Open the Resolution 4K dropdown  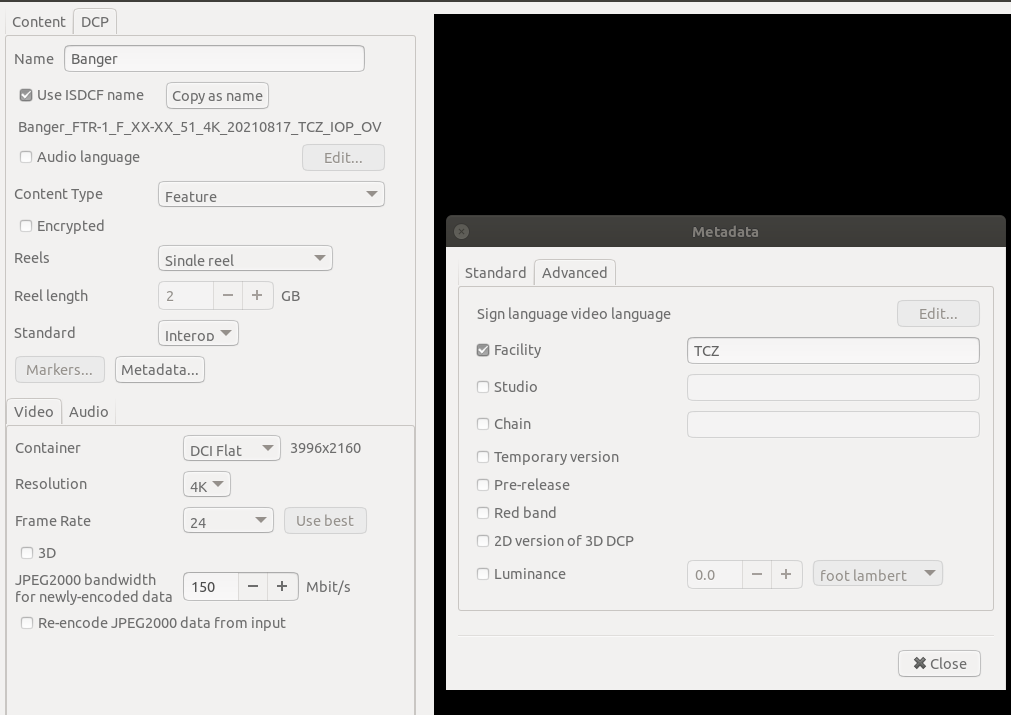point(207,485)
